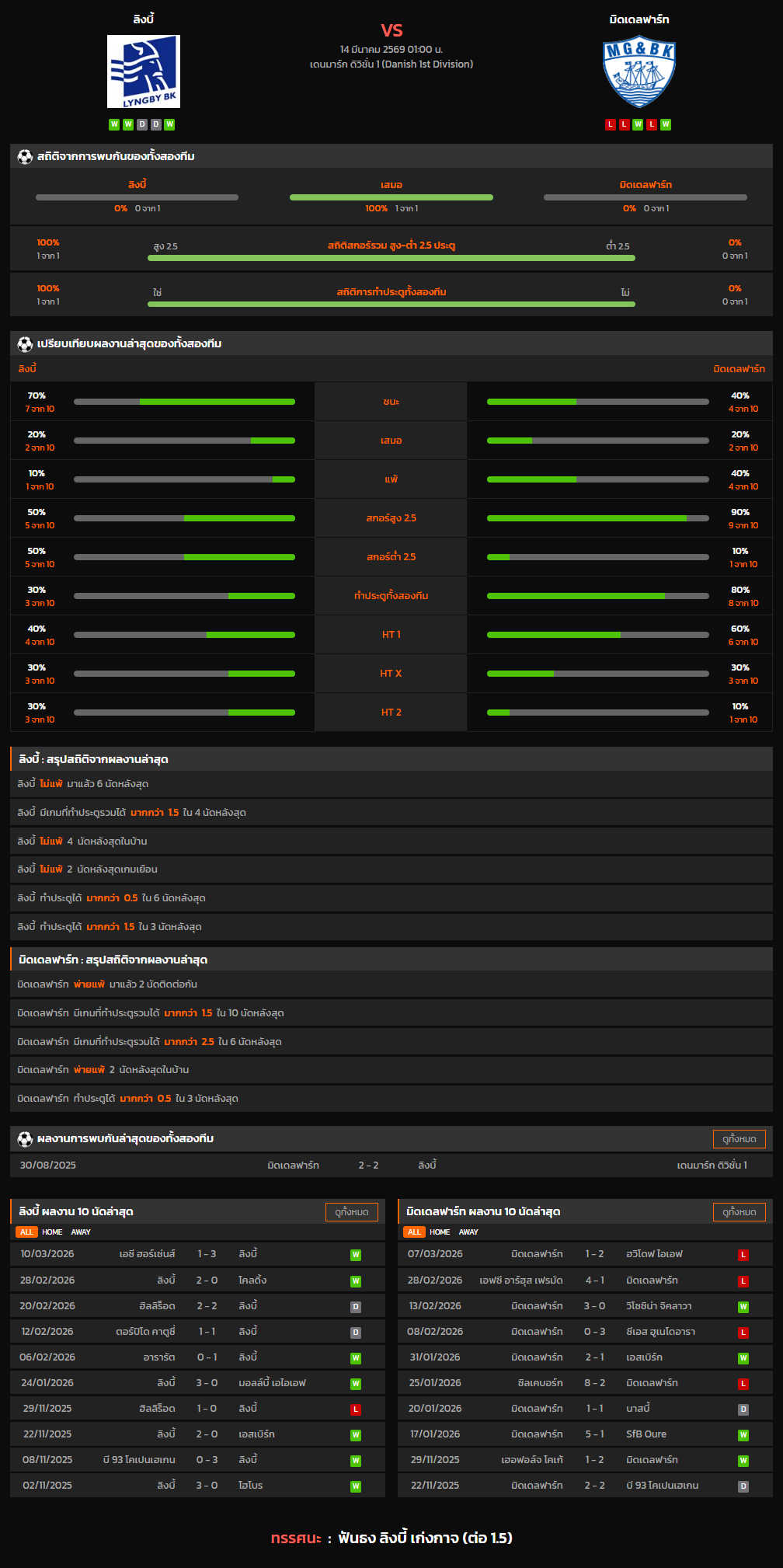Click soccer ball icon beside head-to-head stats header
Screen dimensions: 783x1568
[x=25, y=156]
